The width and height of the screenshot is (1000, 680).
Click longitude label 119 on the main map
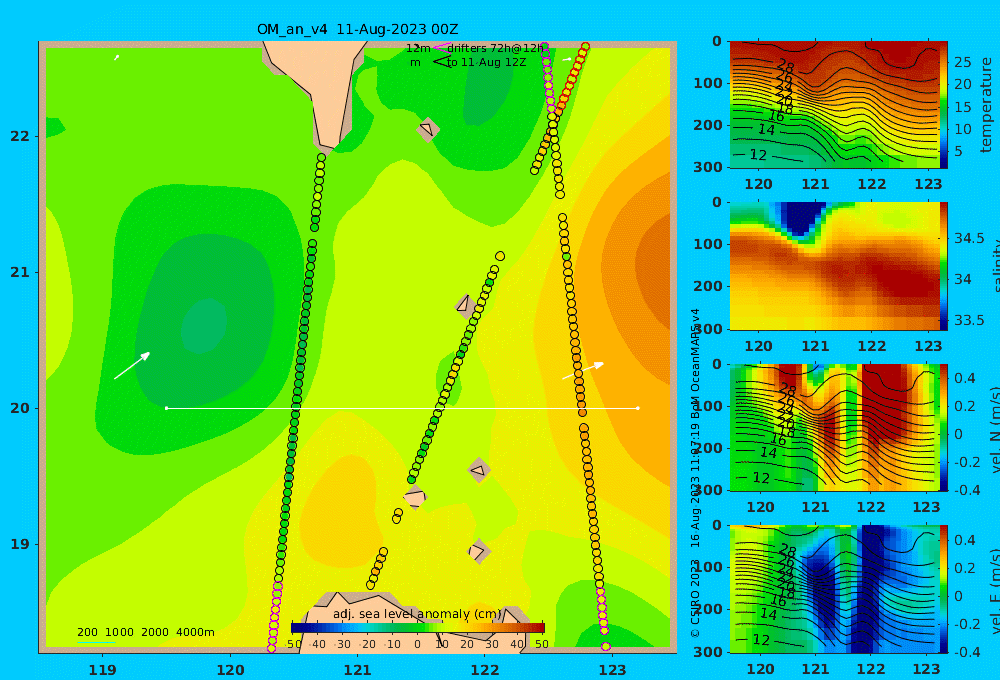[103, 670]
